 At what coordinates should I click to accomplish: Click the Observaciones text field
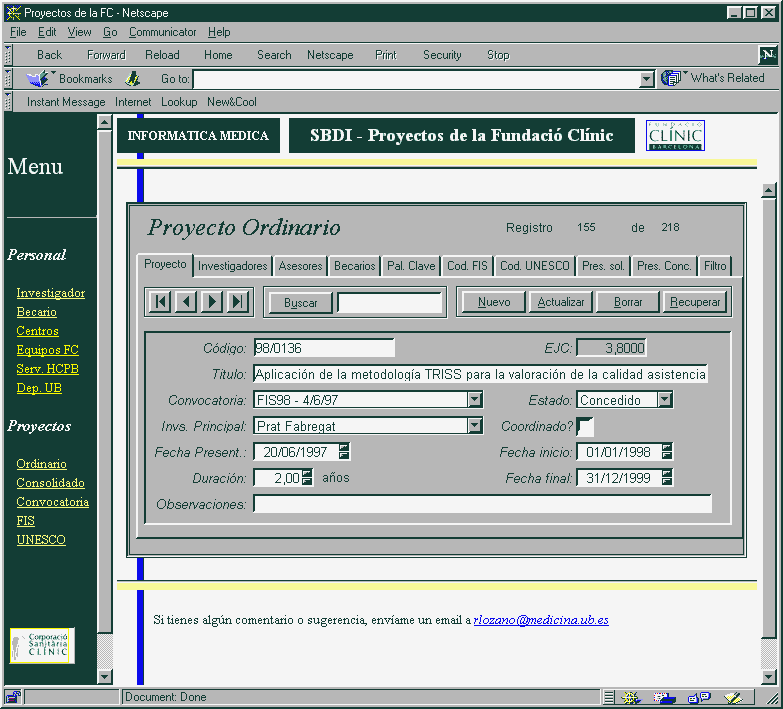click(482, 504)
